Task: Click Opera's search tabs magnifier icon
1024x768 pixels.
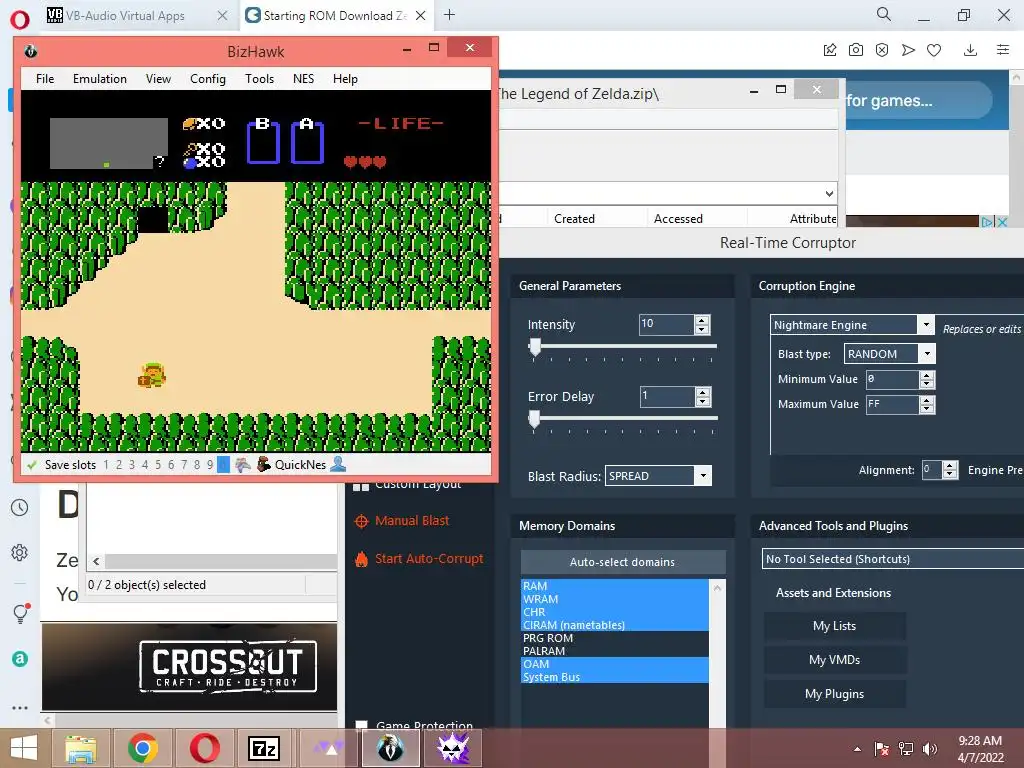Action: [x=884, y=14]
